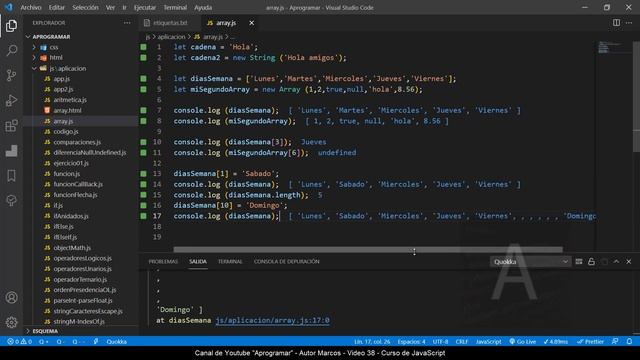Toggle the output scroll lock icon

[591, 262]
